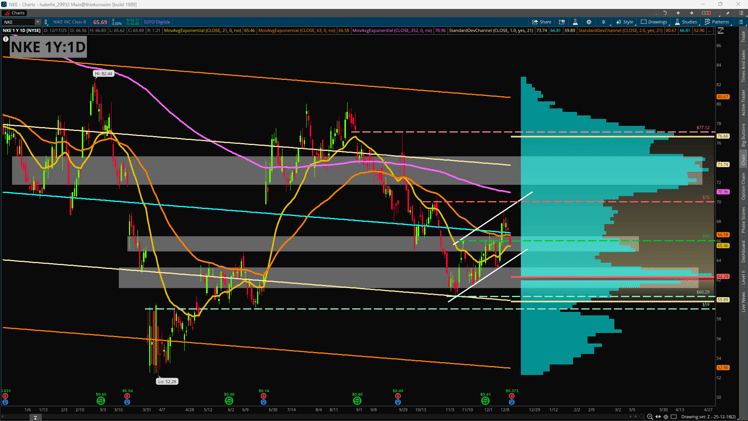
Task: Toggle the chart scale icon above price axis
Action: point(720,31)
